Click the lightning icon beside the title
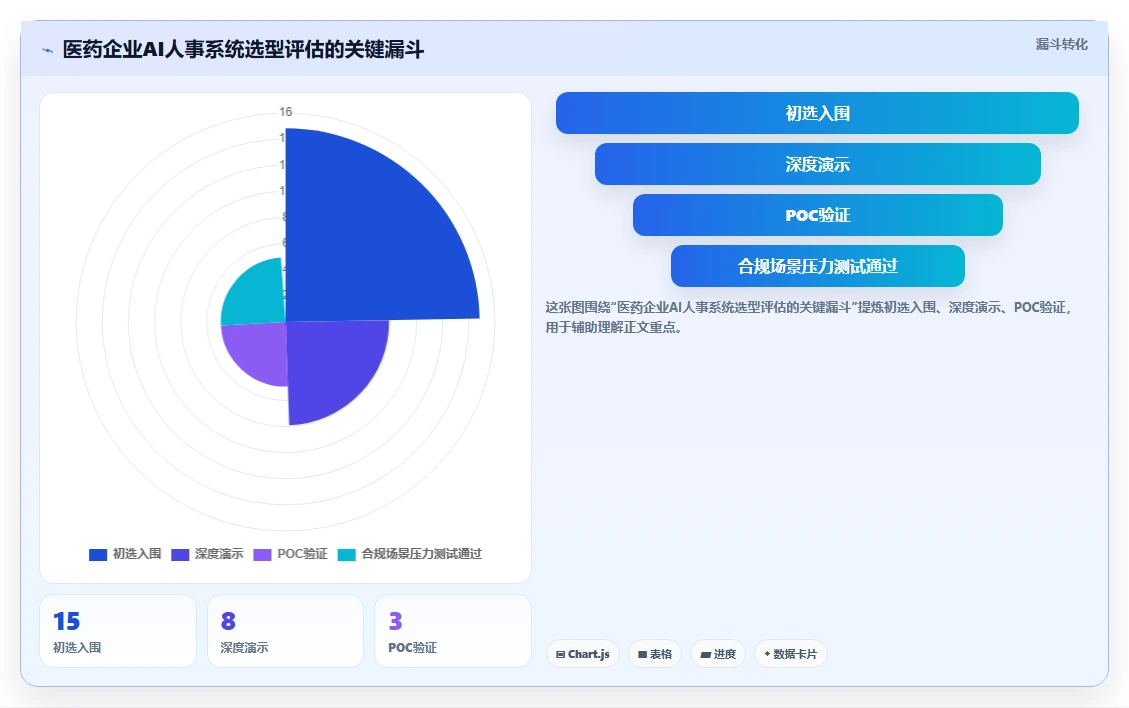The height and width of the screenshot is (708, 1129). (48, 50)
